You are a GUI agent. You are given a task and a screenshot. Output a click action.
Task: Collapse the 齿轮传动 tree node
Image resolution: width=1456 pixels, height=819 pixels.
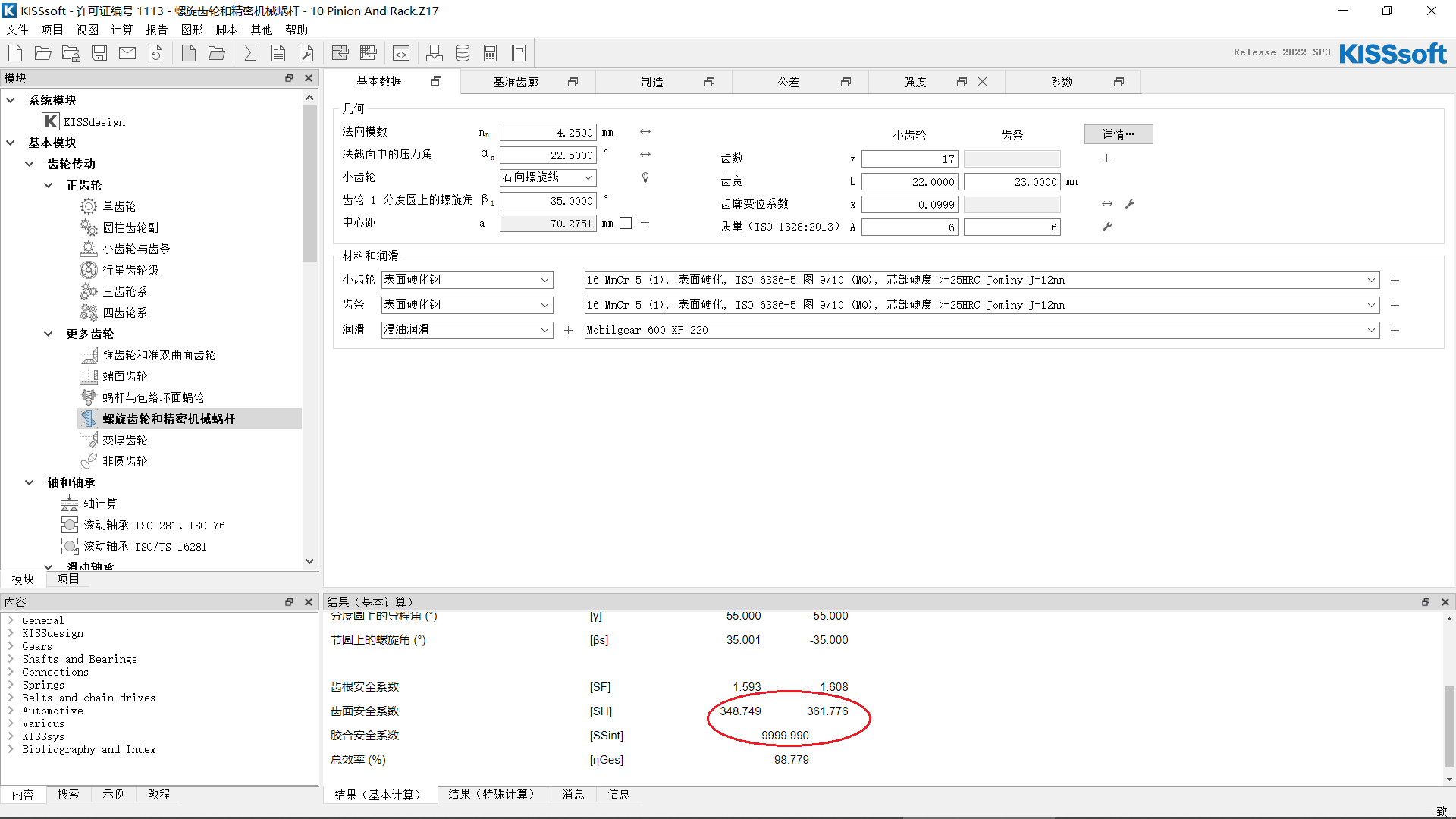point(30,164)
